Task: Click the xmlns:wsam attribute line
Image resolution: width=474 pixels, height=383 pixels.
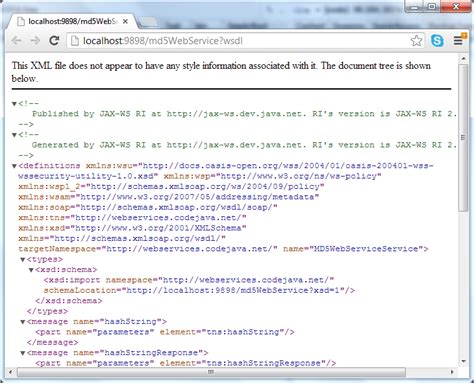Action: tap(169, 197)
